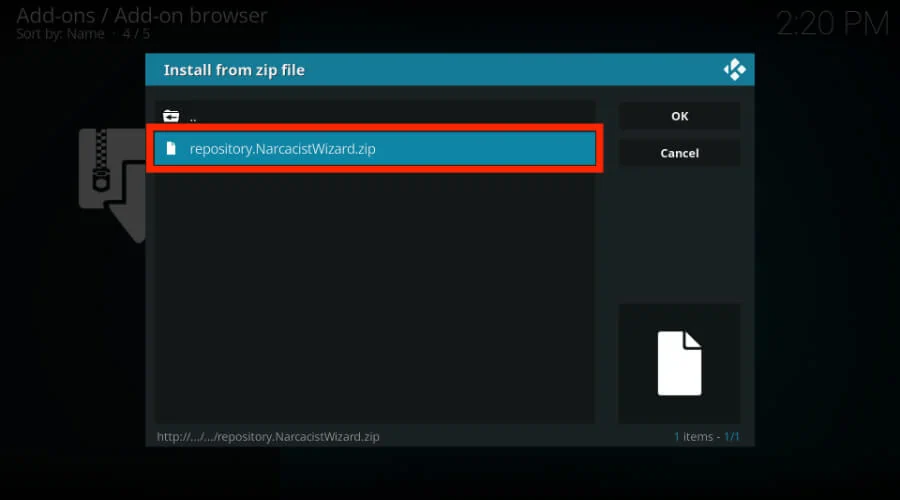Image resolution: width=900 pixels, height=500 pixels.
Task: Click the large file preview thumbnail
Action: (680, 363)
